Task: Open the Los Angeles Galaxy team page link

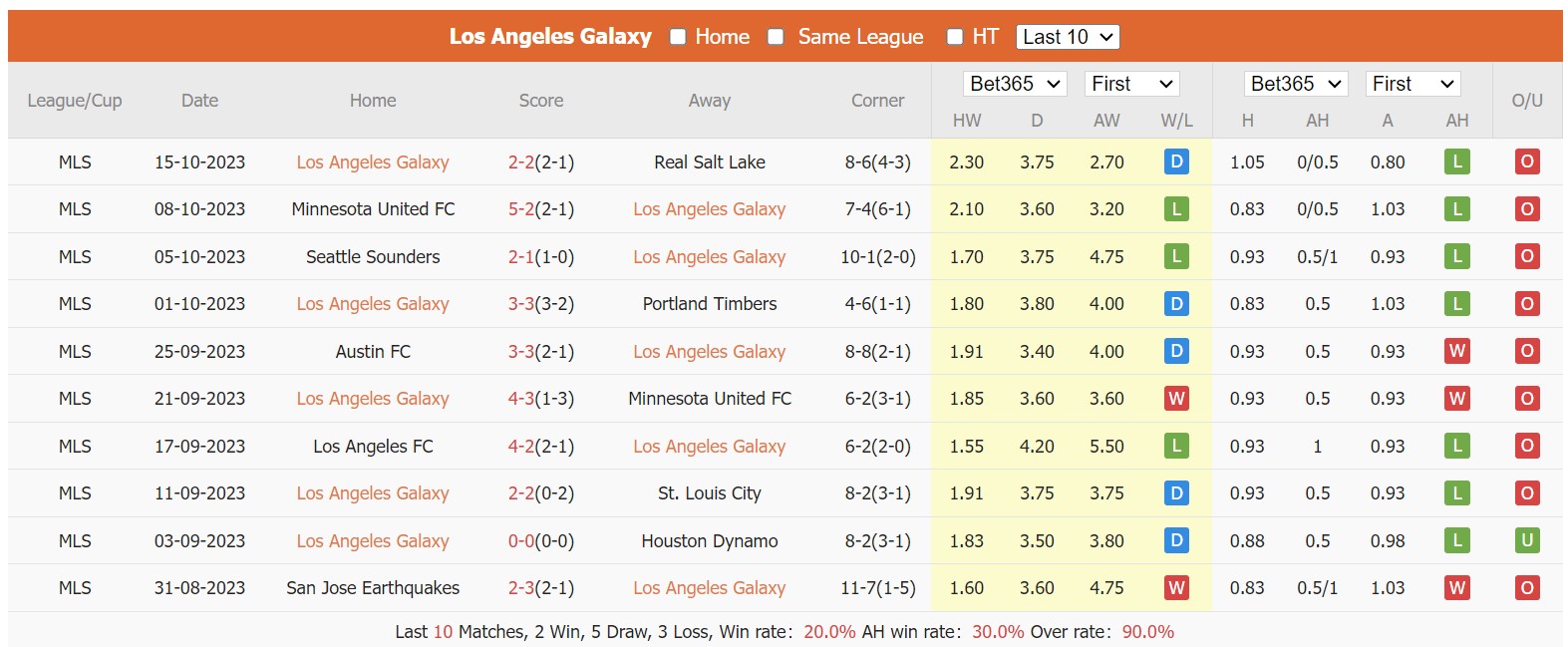Action: click(550, 36)
